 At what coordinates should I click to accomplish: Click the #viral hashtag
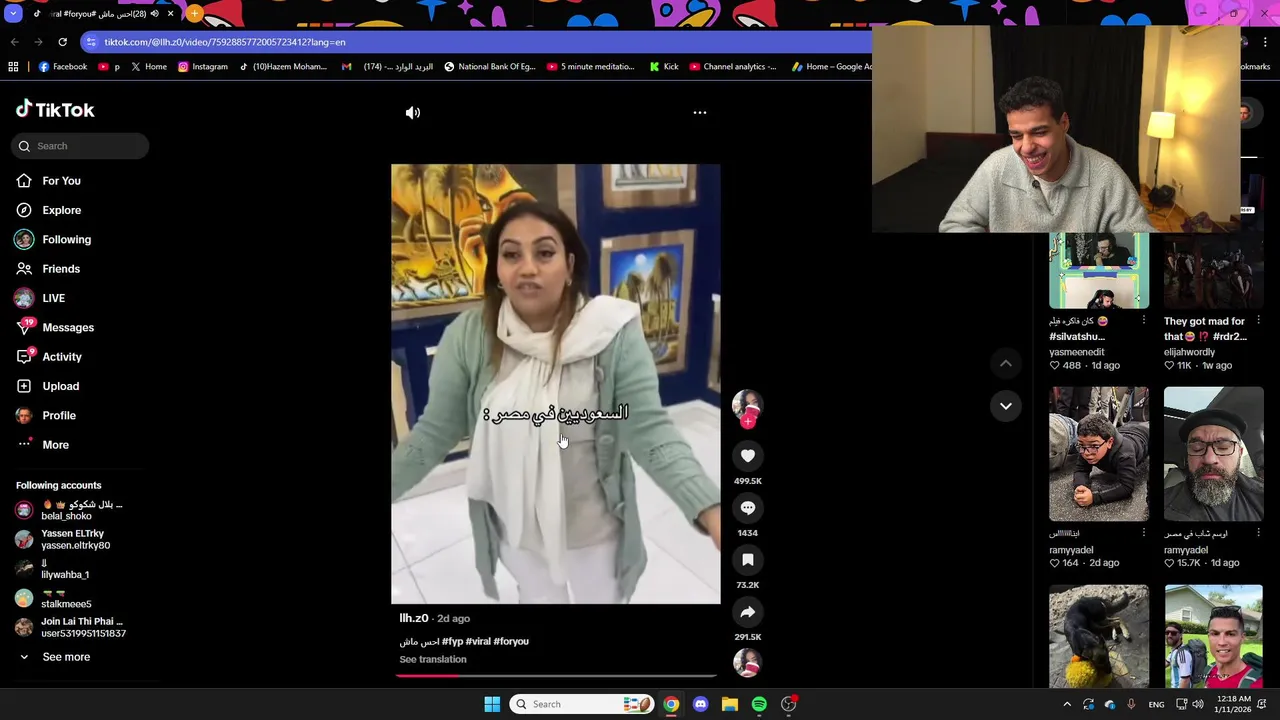[479, 641]
